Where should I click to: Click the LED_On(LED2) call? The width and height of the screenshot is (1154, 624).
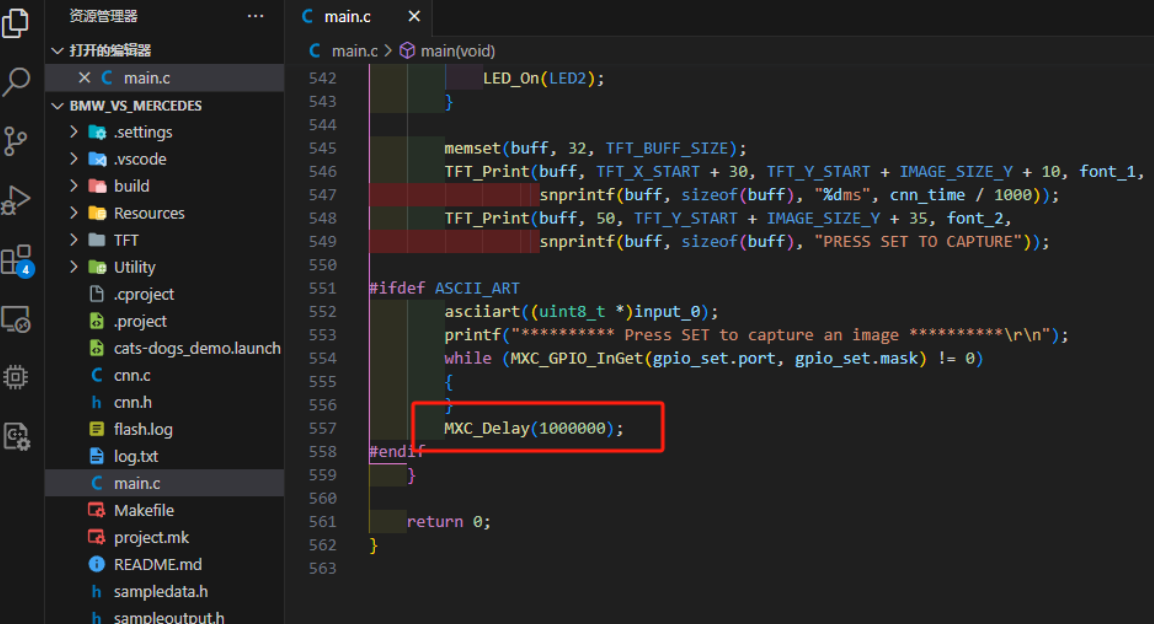point(543,78)
